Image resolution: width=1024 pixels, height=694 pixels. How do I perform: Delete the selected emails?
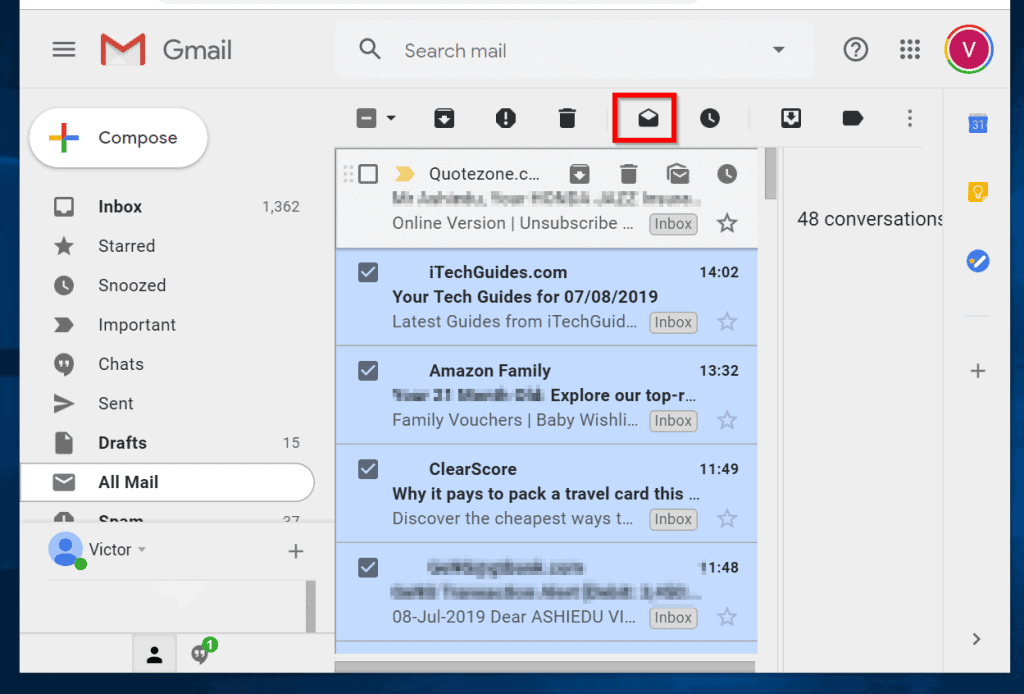coord(567,118)
